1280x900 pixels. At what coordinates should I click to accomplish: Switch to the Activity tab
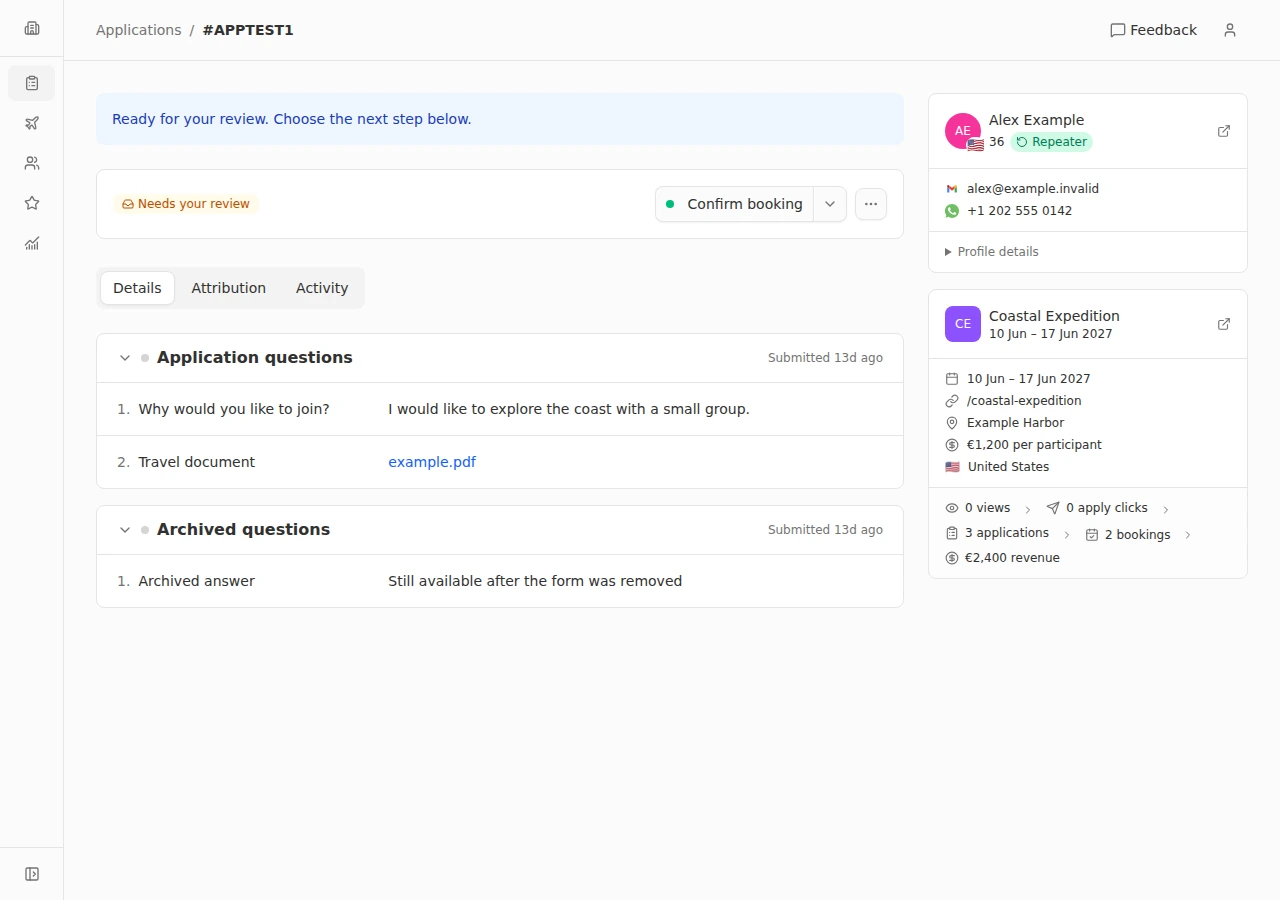[x=322, y=288]
